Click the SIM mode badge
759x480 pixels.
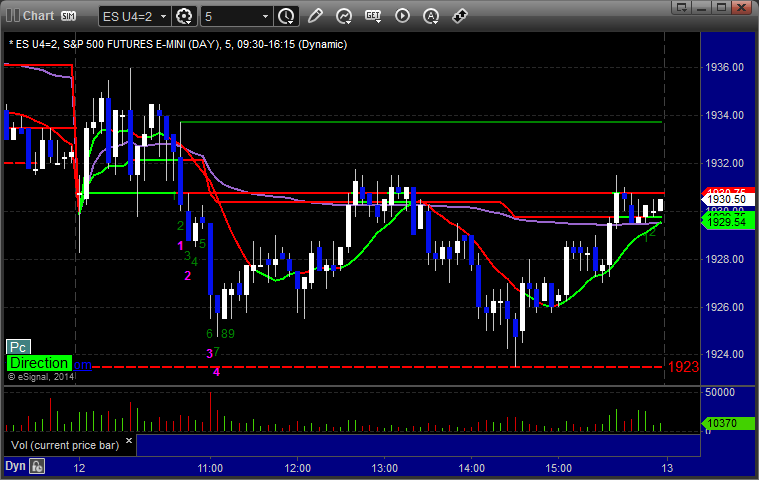click(x=68, y=16)
